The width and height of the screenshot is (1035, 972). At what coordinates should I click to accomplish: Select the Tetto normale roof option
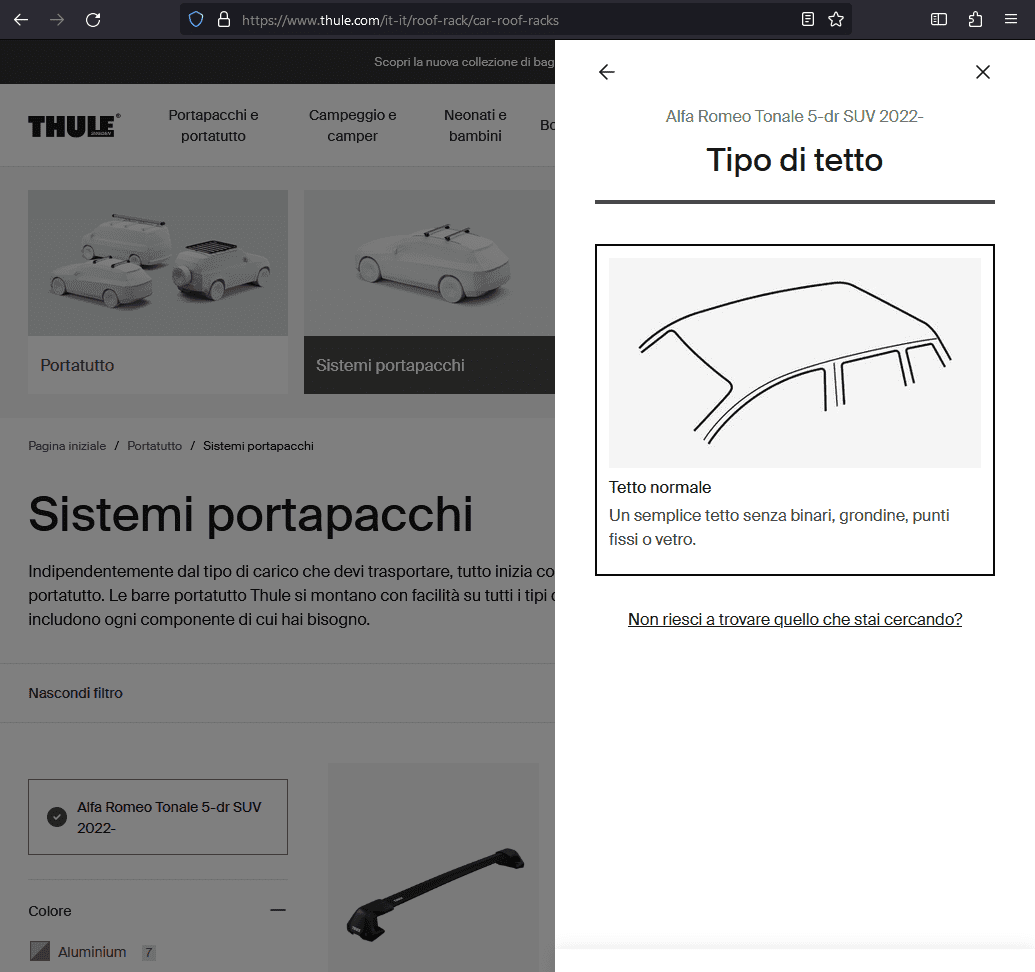[x=794, y=409]
